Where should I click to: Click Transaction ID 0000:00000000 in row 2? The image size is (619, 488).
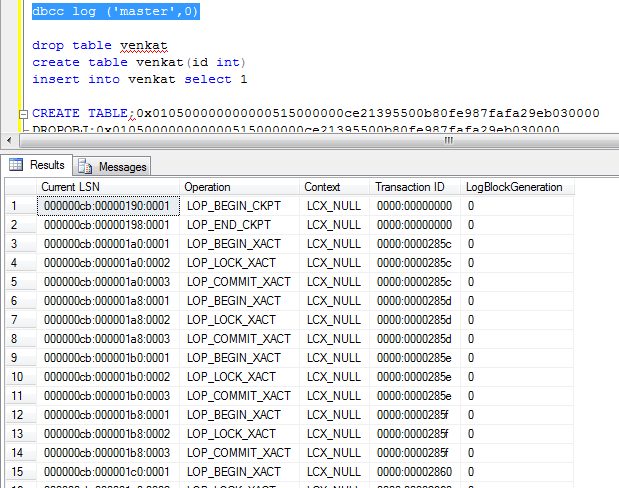click(415, 225)
